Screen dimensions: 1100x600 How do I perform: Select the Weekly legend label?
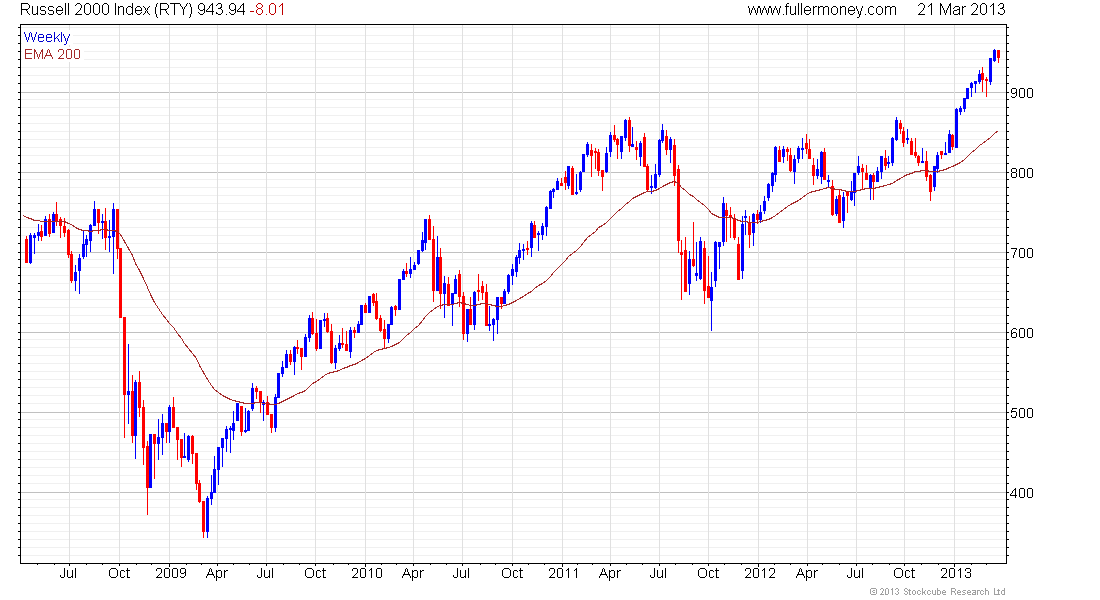click(47, 37)
